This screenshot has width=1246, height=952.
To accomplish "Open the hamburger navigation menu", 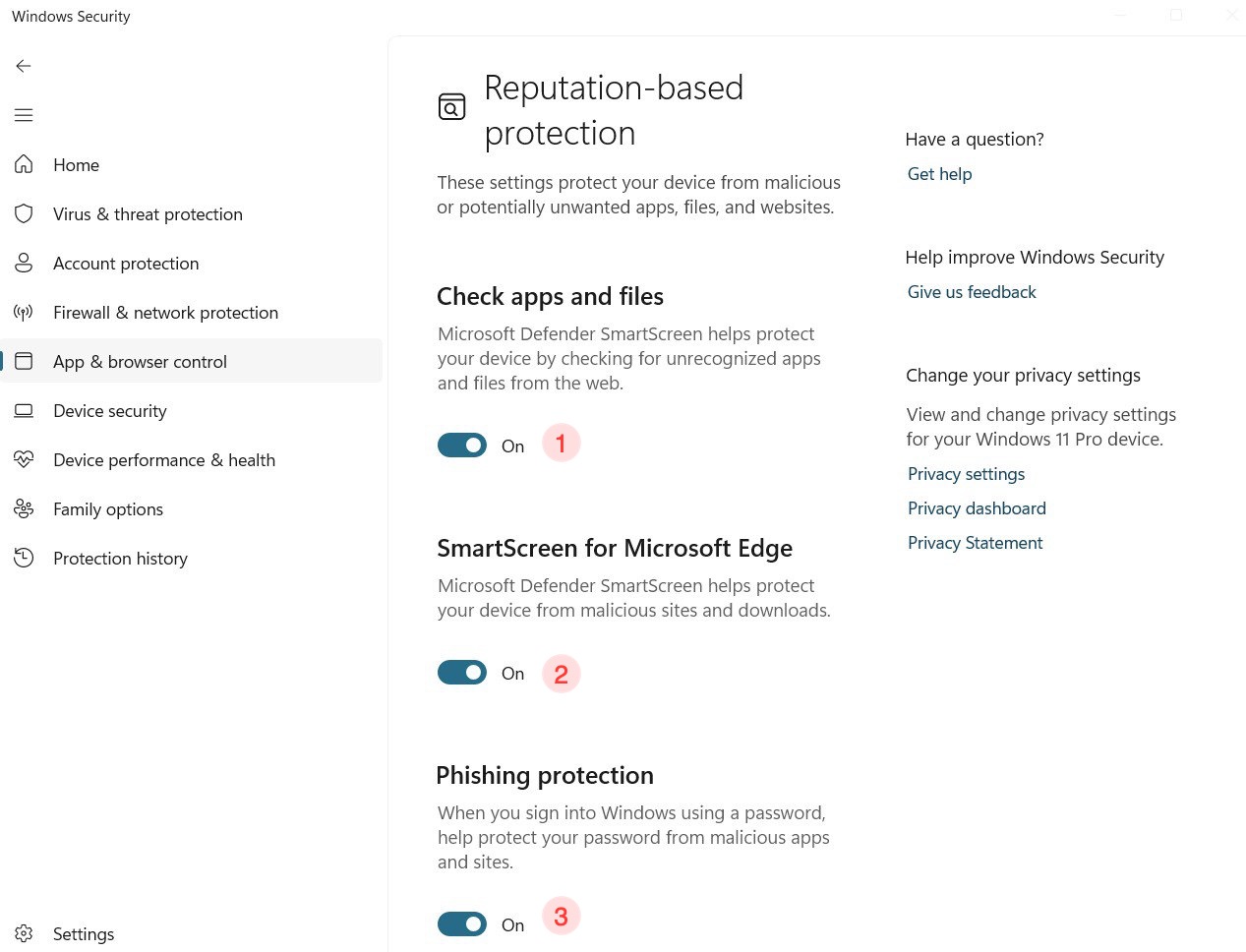I will click(24, 115).
